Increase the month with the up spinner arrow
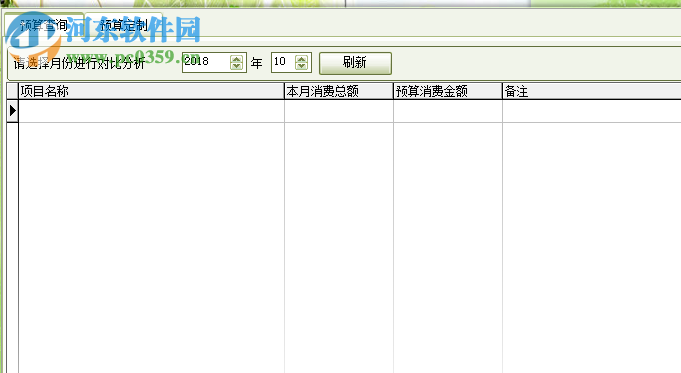681x373 pixels. pyautogui.click(x=301, y=59)
